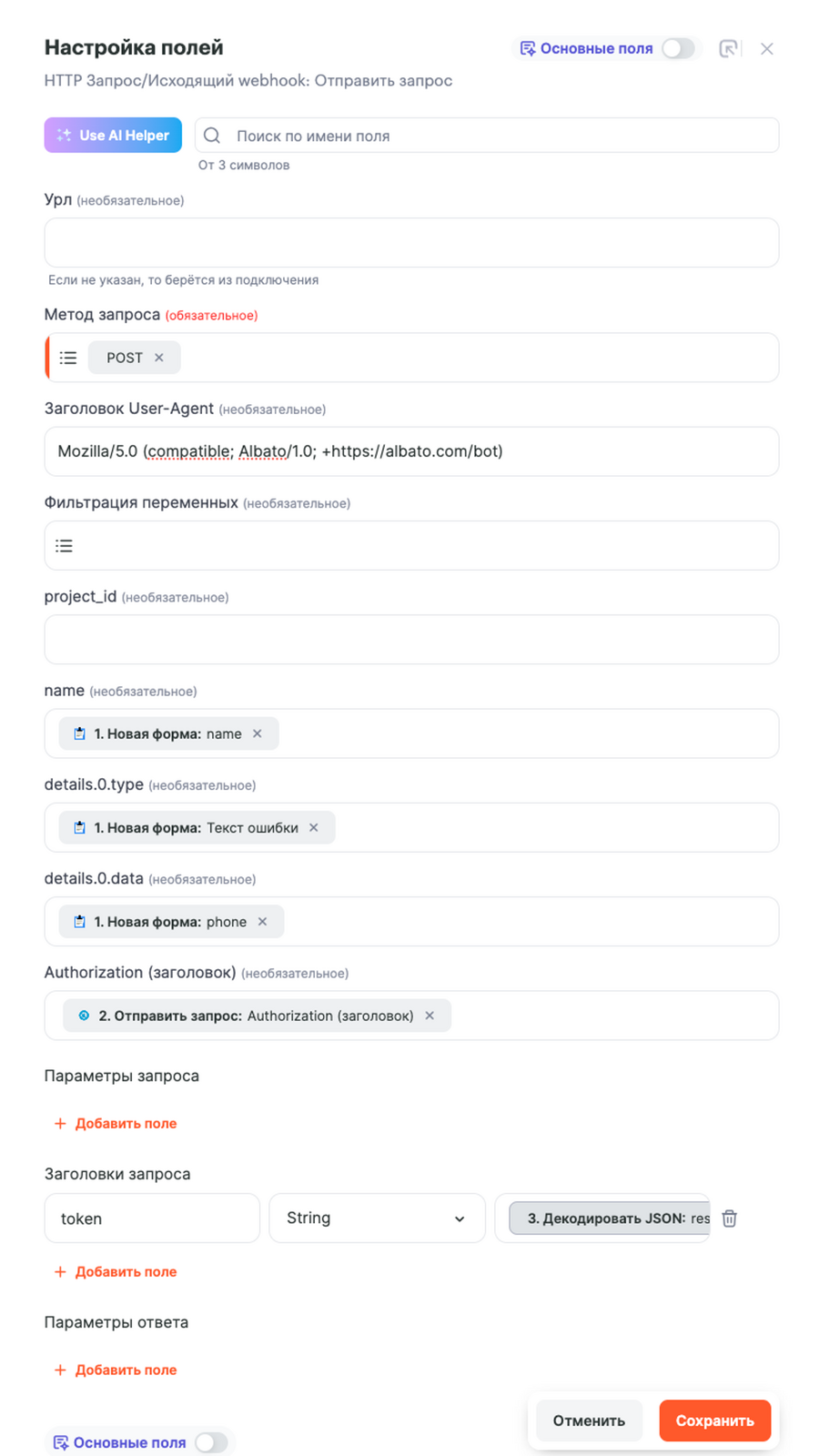Open list icon in Фильтрация переменных field

coord(64,546)
